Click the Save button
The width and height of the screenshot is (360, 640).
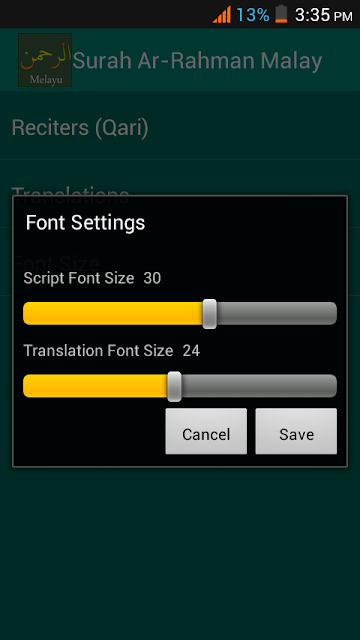point(296,431)
